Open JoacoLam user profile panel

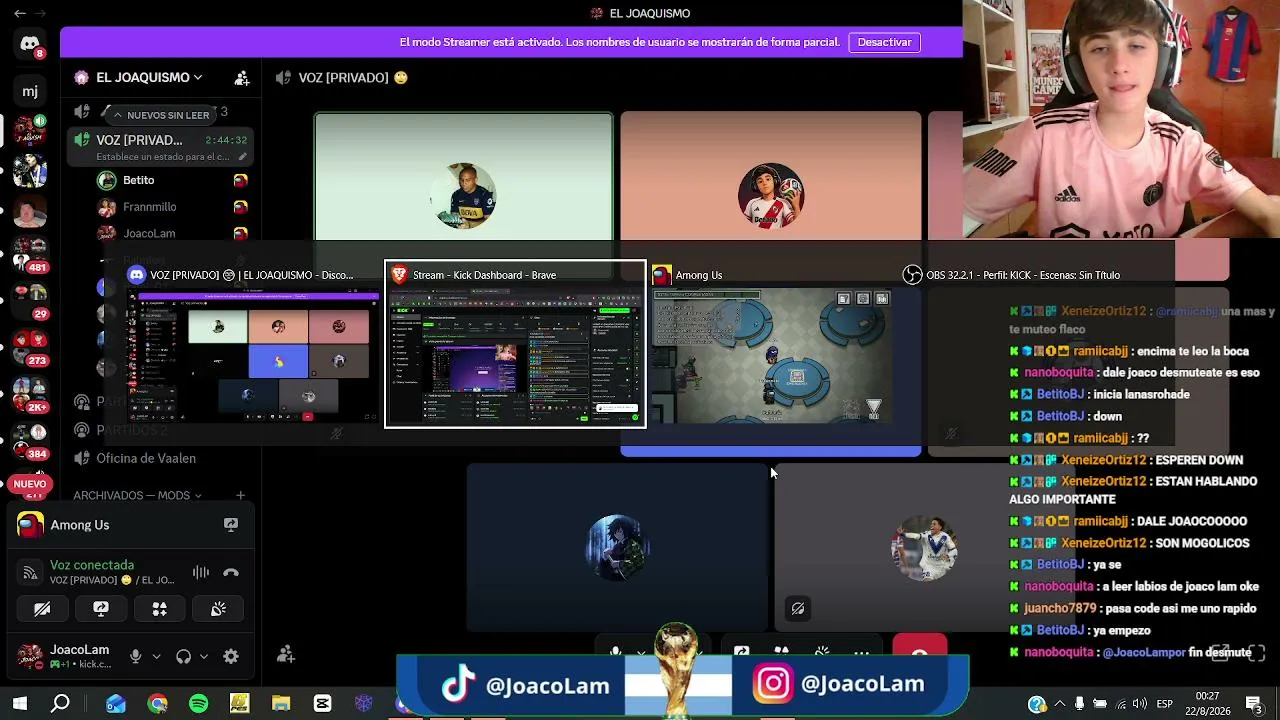click(x=66, y=656)
